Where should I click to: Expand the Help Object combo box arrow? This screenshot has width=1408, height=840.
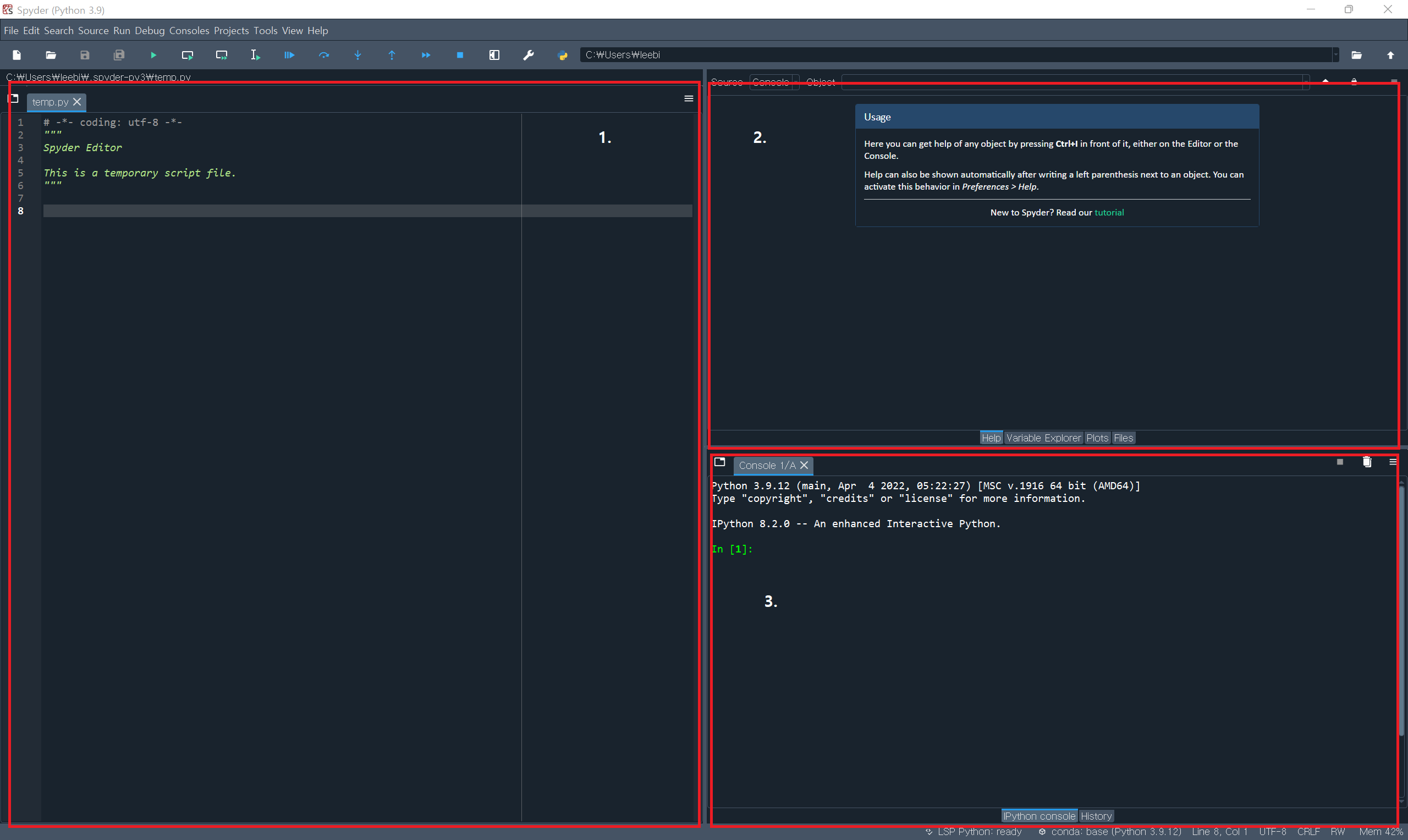click(1306, 82)
